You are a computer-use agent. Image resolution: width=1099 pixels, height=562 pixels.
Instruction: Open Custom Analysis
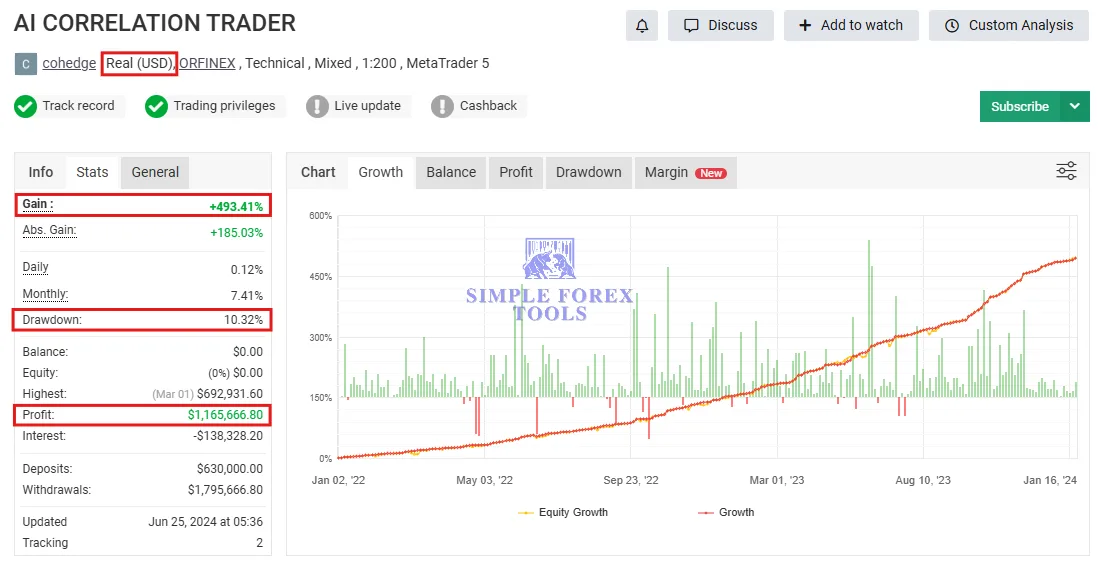(x=1009, y=25)
